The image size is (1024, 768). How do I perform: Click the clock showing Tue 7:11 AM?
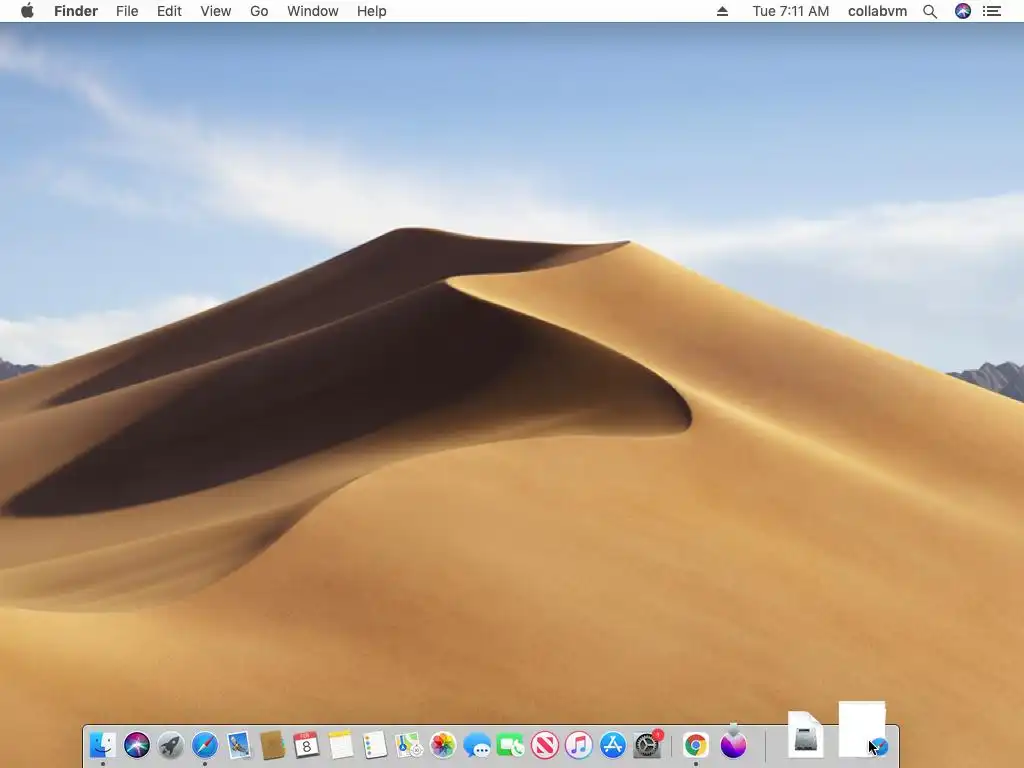coord(791,11)
